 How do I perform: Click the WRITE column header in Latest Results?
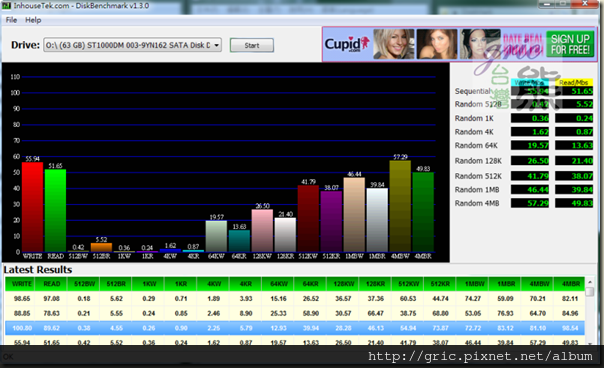(x=20, y=284)
